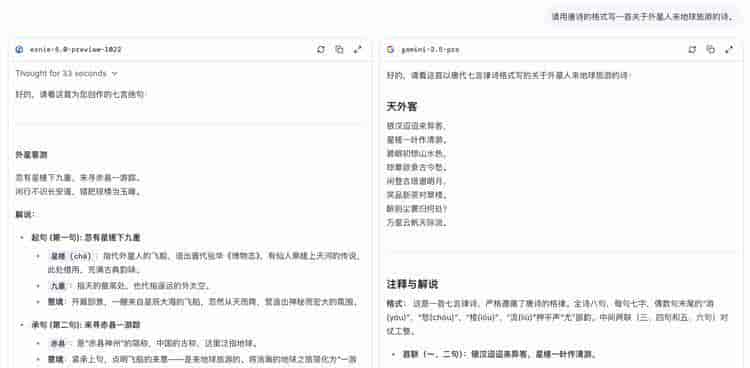This screenshot has height=368, width=750.
Task: Click the gemini-2.5-pro model name
Action: pyautogui.click(x=430, y=49)
